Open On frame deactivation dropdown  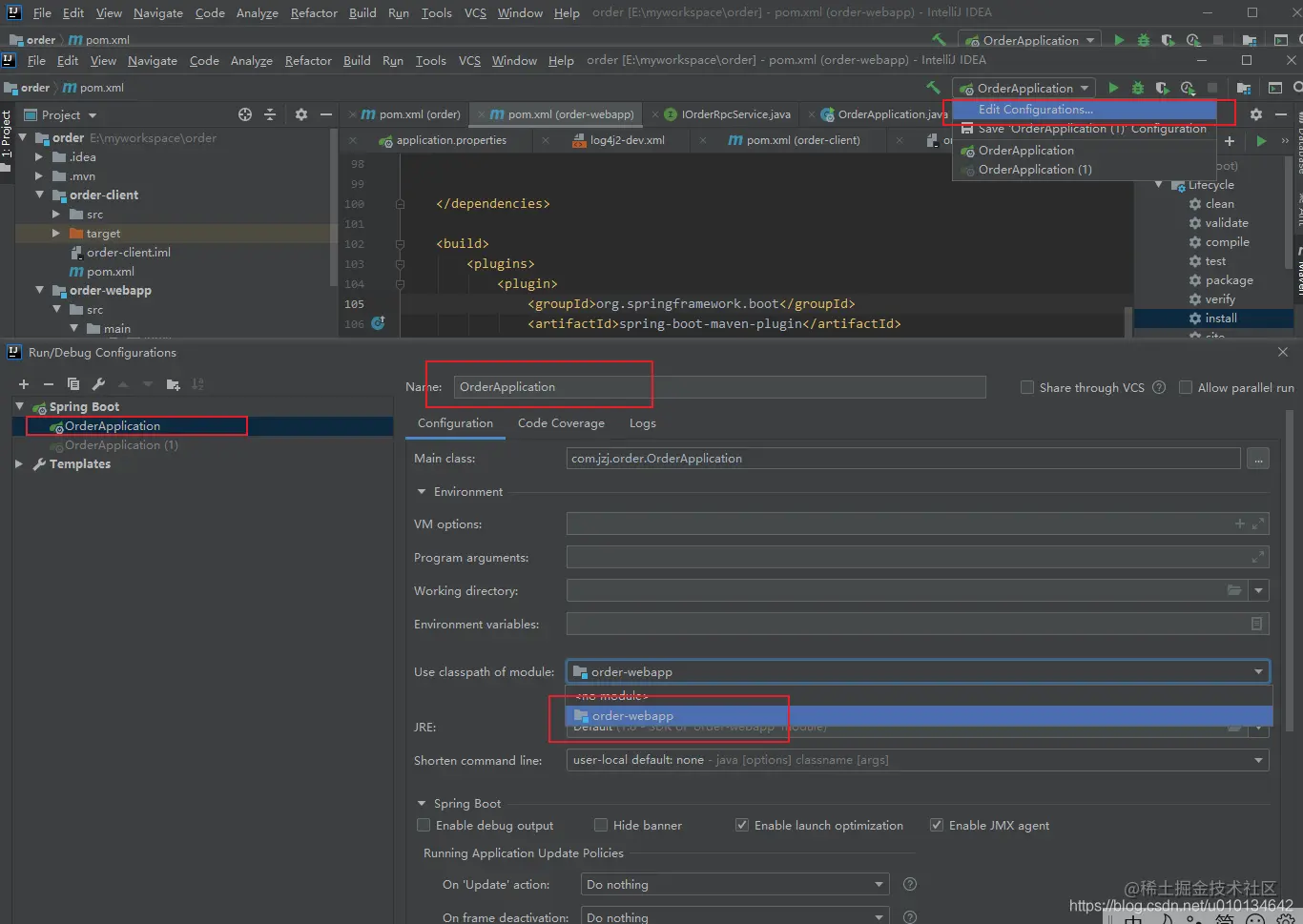coord(734,916)
